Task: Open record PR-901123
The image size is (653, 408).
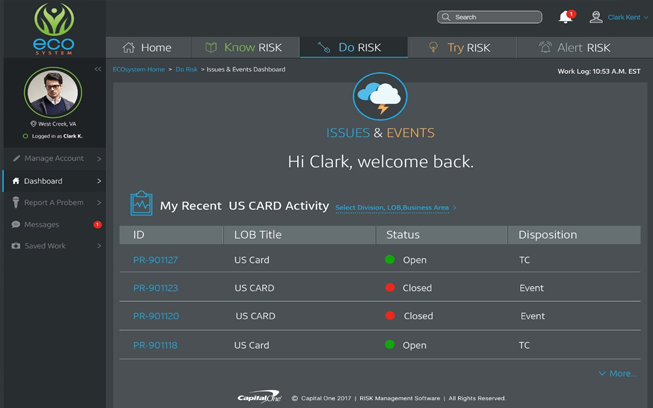Action: (155, 288)
